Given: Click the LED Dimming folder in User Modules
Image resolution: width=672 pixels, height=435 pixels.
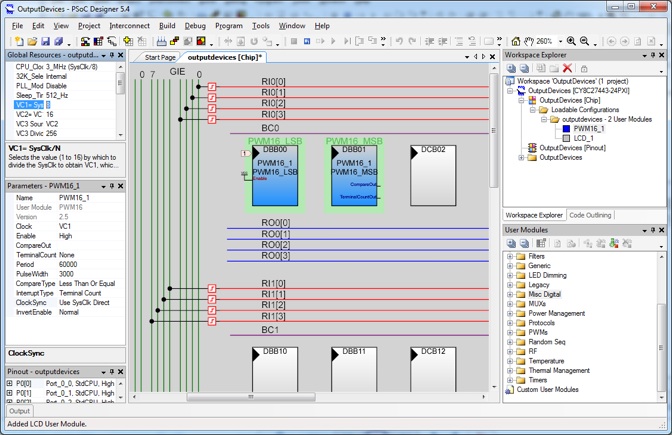Looking at the screenshot, I should pos(547,275).
